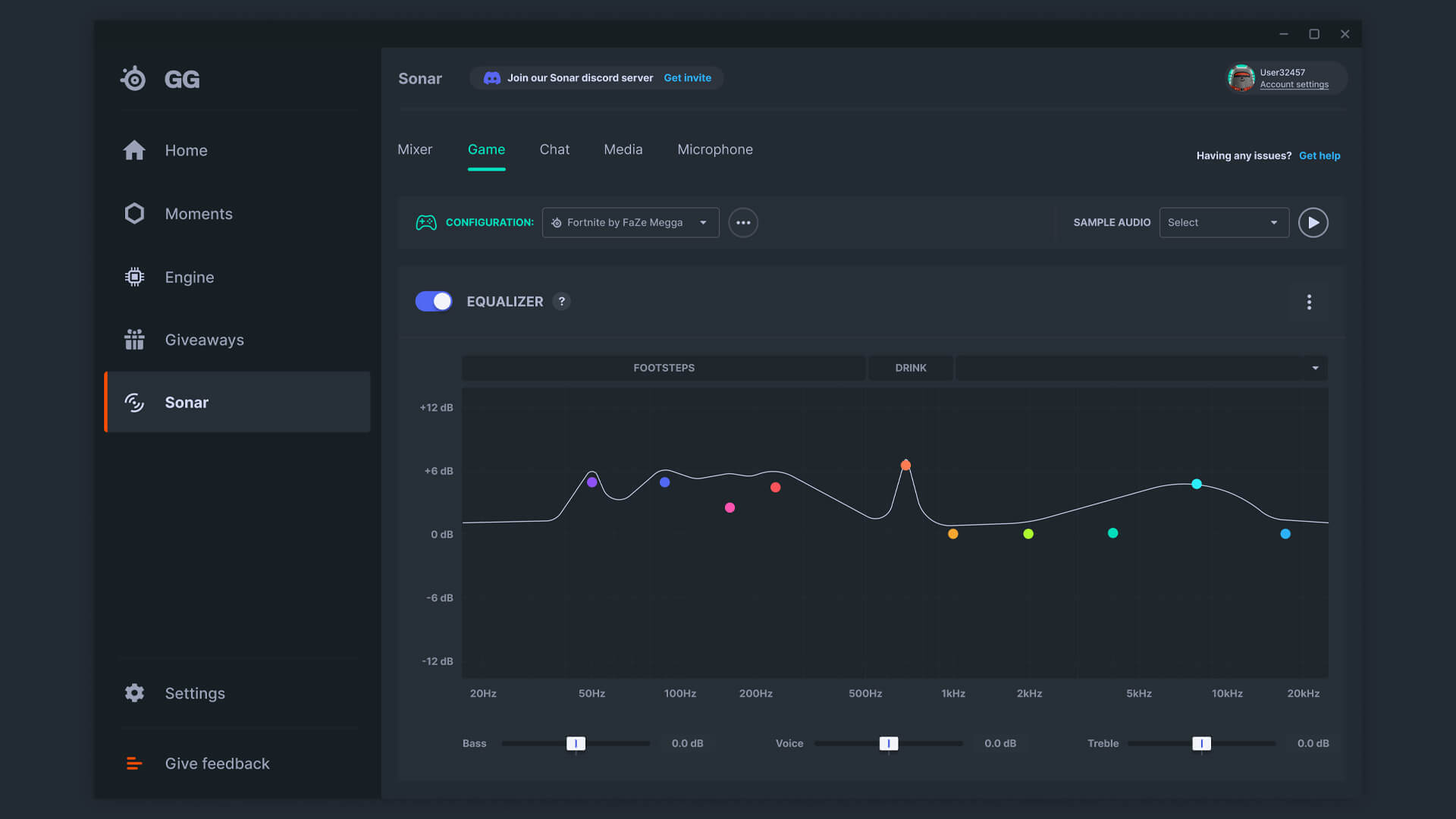Open Settings gear in sidebar
The width and height of the screenshot is (1456, 819).
pos(134,693)
